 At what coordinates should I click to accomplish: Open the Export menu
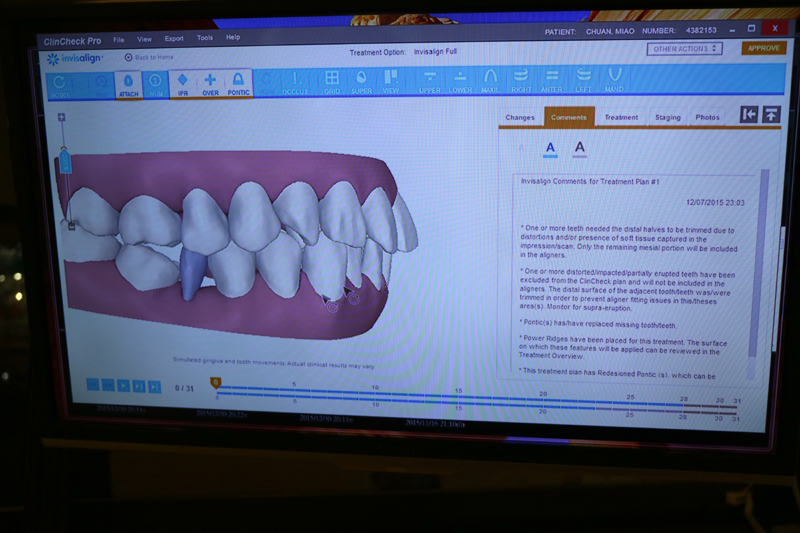174,39
